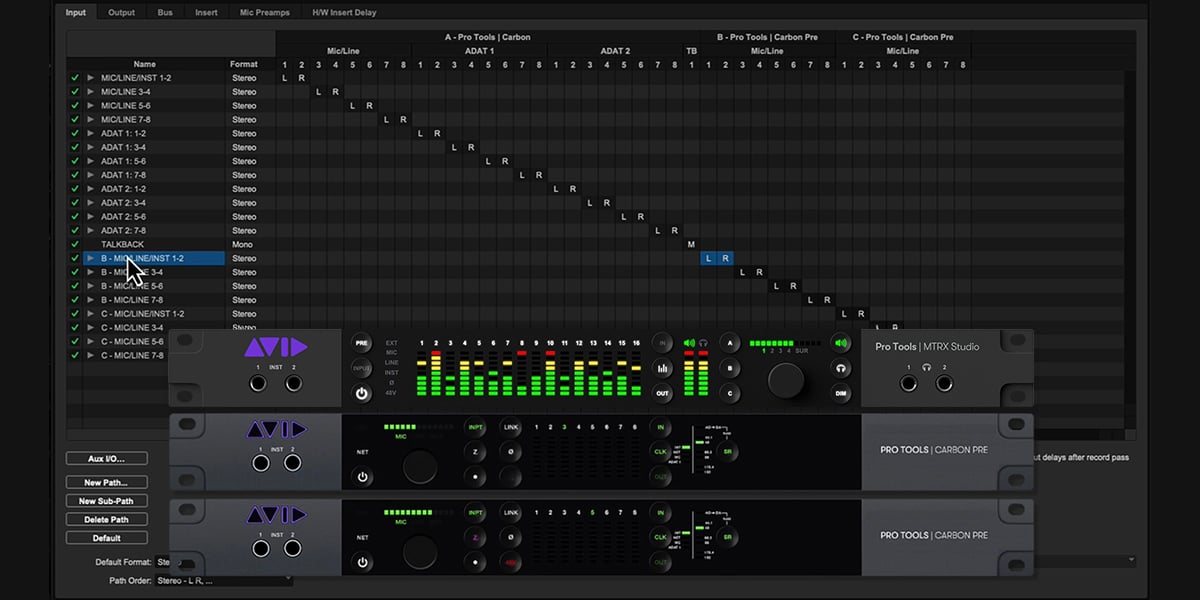This screenshot has width=1200, height=600.
Task: Open the Path Order dropdown
Action: point(224,580)
